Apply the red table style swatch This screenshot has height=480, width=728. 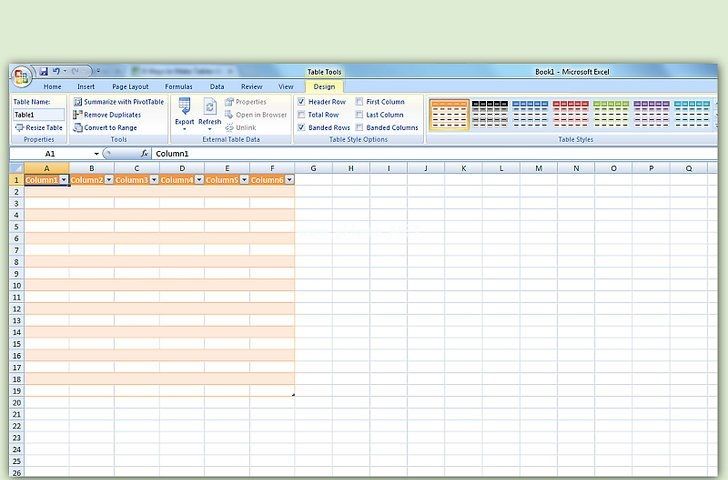(571, 116)
